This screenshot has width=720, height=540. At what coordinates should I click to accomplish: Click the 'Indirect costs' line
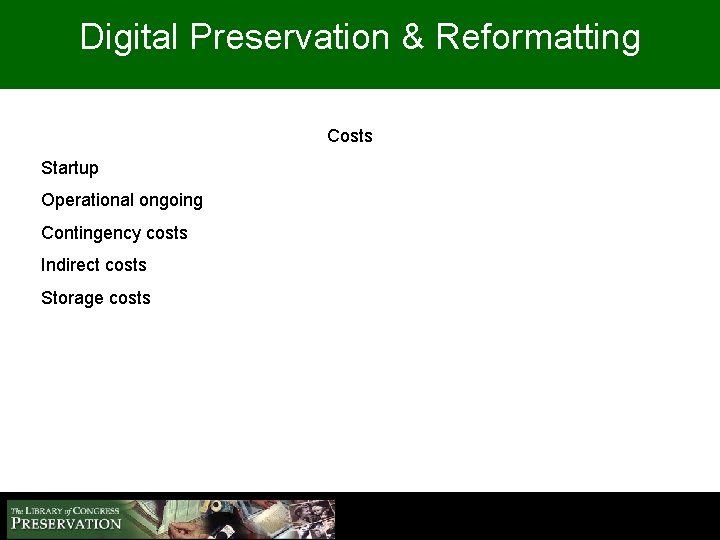coord(94,265)
